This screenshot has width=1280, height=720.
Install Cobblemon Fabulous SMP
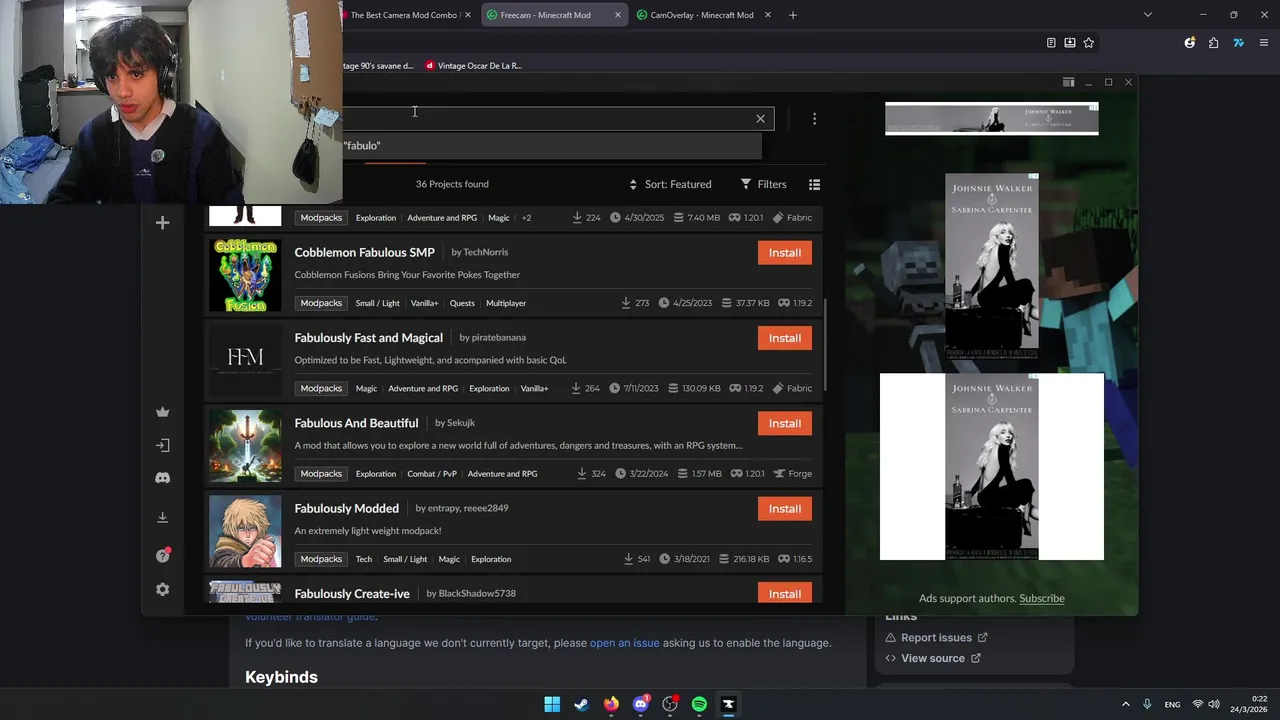tap(784, 253)
